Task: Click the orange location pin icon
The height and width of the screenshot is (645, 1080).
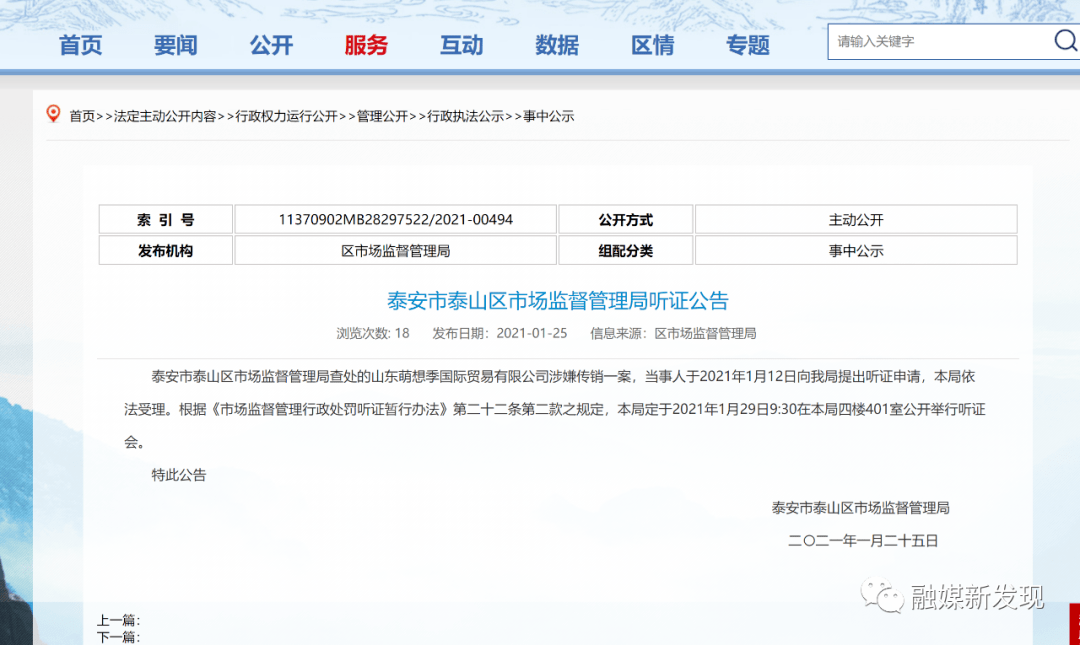Action: [x=54, y=114]
